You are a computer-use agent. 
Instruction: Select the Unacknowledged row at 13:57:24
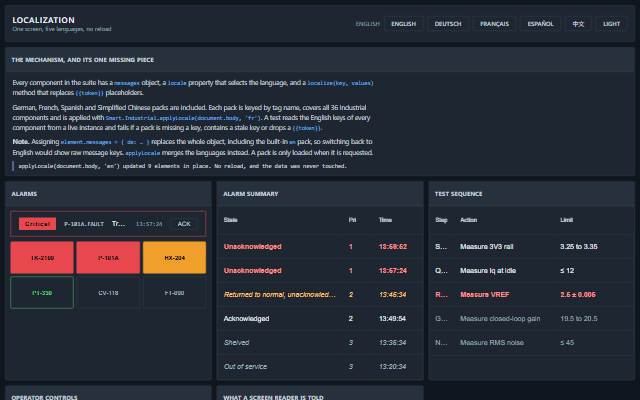pos(320,271)
